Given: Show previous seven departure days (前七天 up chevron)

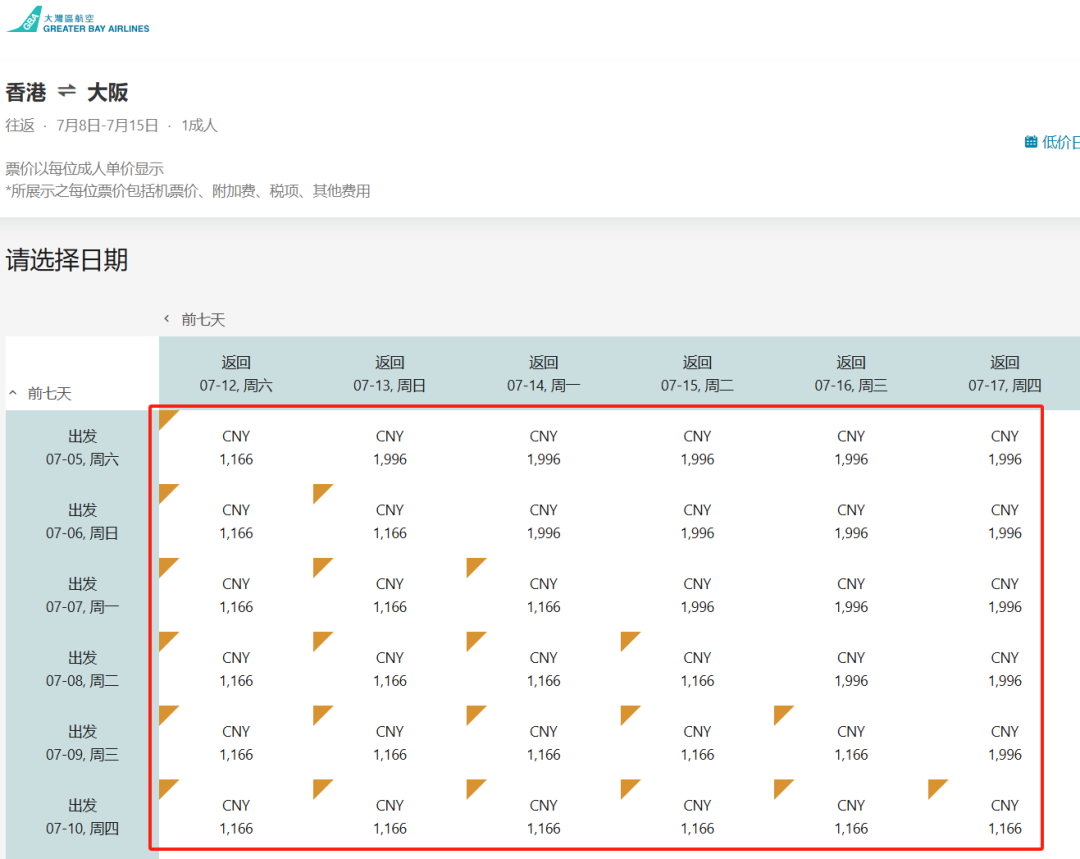Looking at the screenshot, I should [12, 393].
